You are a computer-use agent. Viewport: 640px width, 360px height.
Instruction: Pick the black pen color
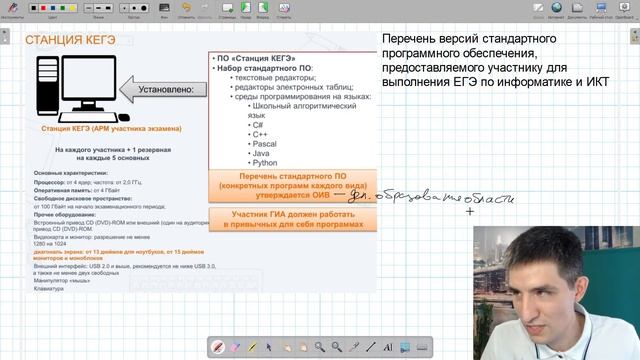click(x=34, y=8)
